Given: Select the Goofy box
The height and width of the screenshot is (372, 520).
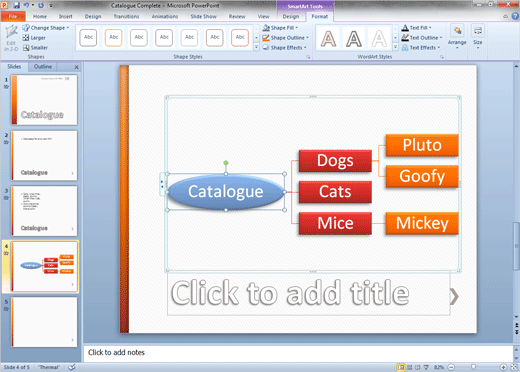Looking at the screenshot, I should 422,176.
